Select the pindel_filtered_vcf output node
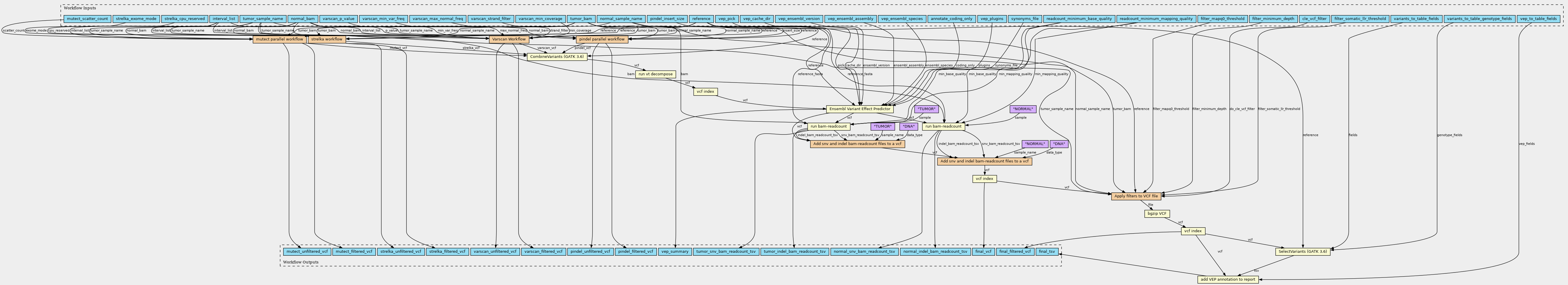1568x285 pixels. tap(636, 251)
